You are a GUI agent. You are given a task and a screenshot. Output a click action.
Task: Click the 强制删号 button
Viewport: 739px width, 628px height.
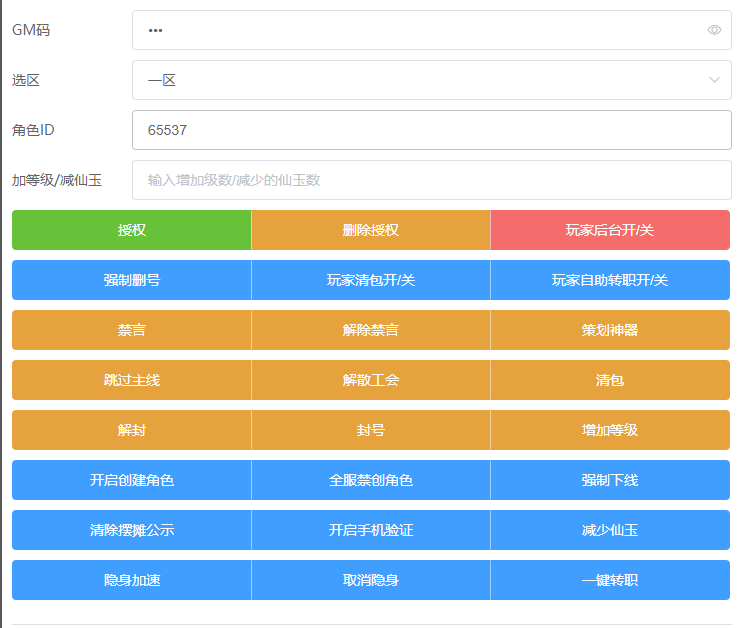pyautogui.click(x=132, y=280)
